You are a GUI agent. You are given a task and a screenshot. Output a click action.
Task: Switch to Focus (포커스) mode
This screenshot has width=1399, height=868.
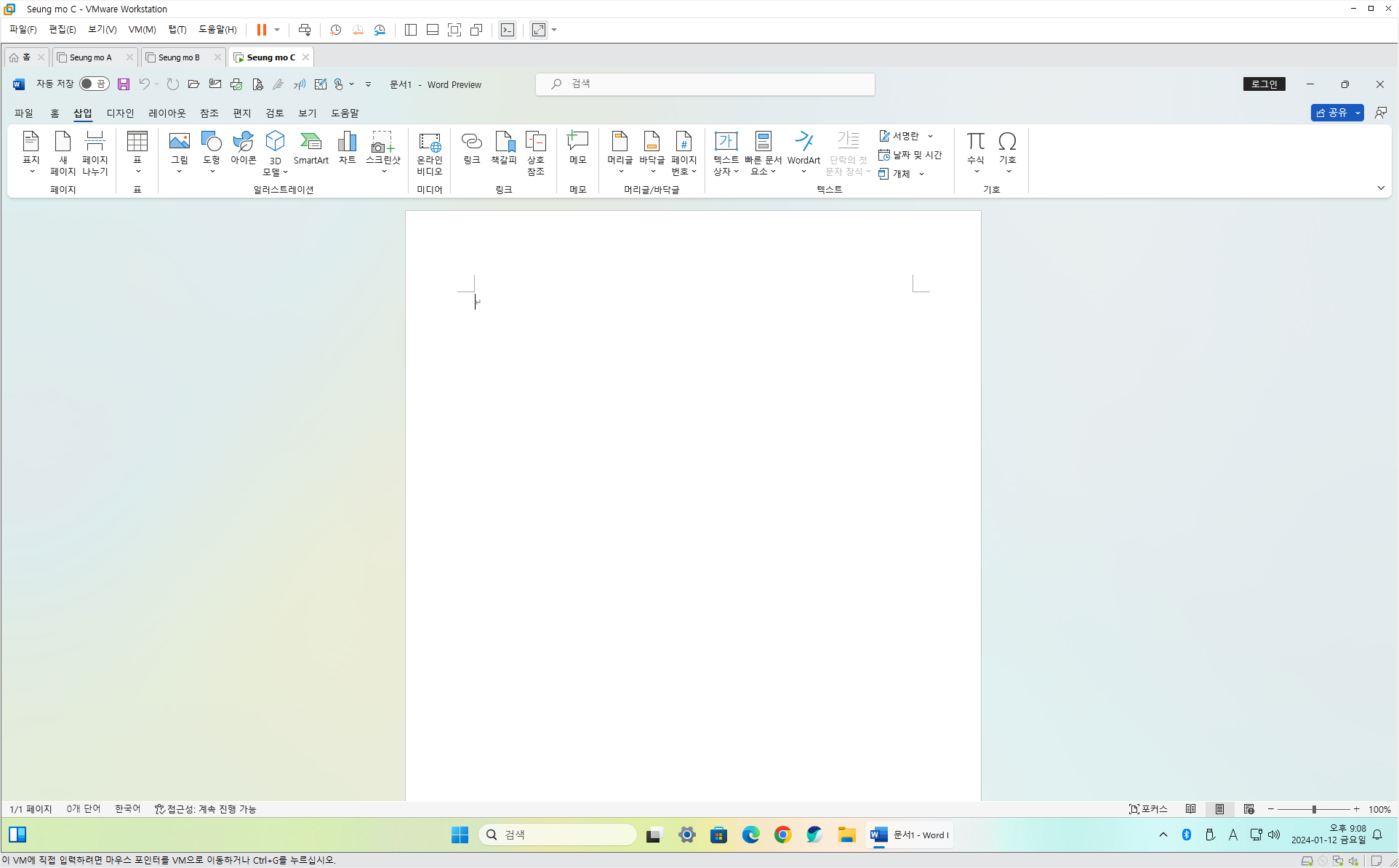pos(1148,809)
